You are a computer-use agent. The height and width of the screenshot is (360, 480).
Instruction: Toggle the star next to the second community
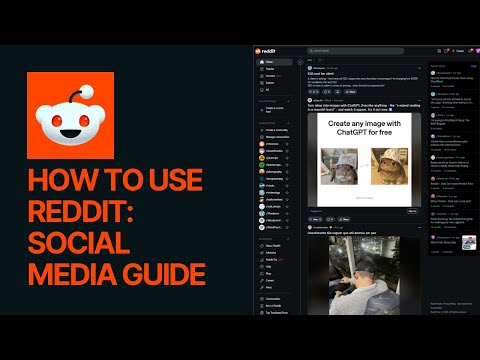point(287,151)
